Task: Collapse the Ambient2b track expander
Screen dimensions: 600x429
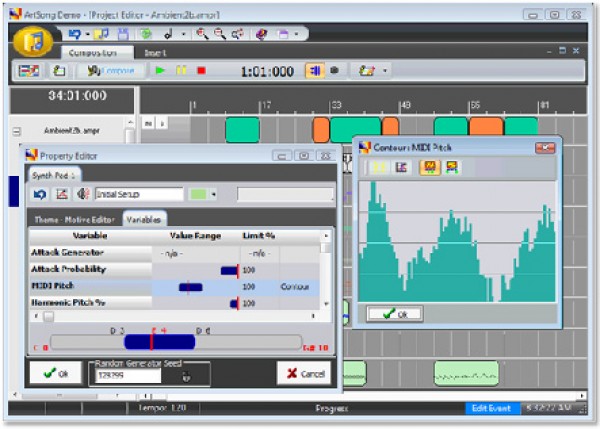Action: tap(16, 131)
